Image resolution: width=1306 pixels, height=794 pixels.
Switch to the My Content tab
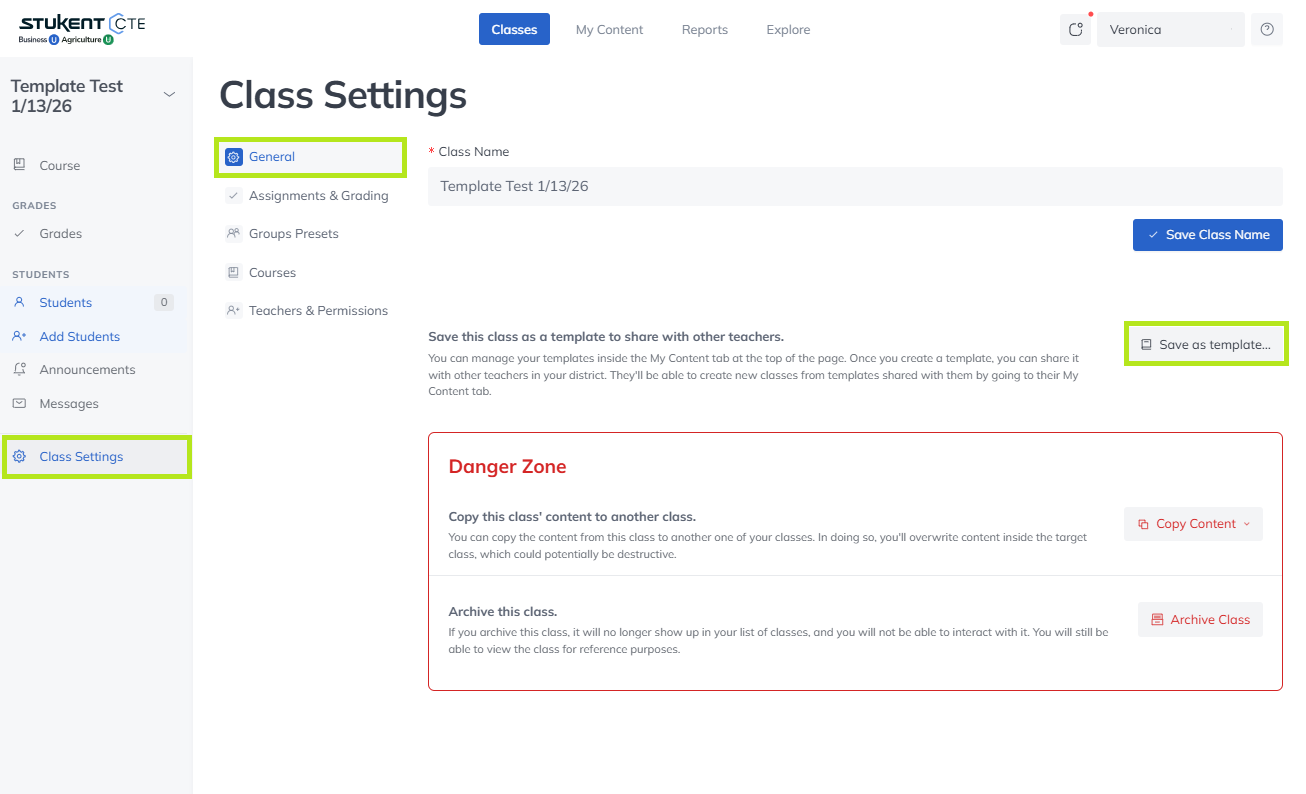[609, 30]
